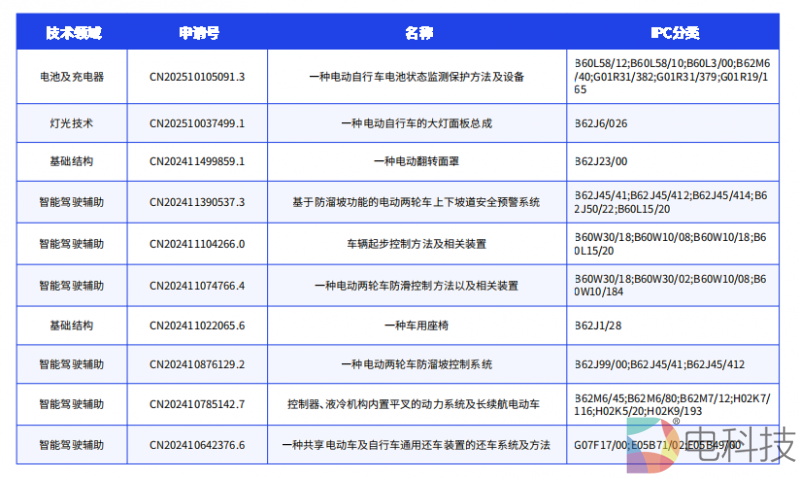This screenshot has height=480, width=800.
Task: Click application number CN202411022065.6
Action: point(197,325)
